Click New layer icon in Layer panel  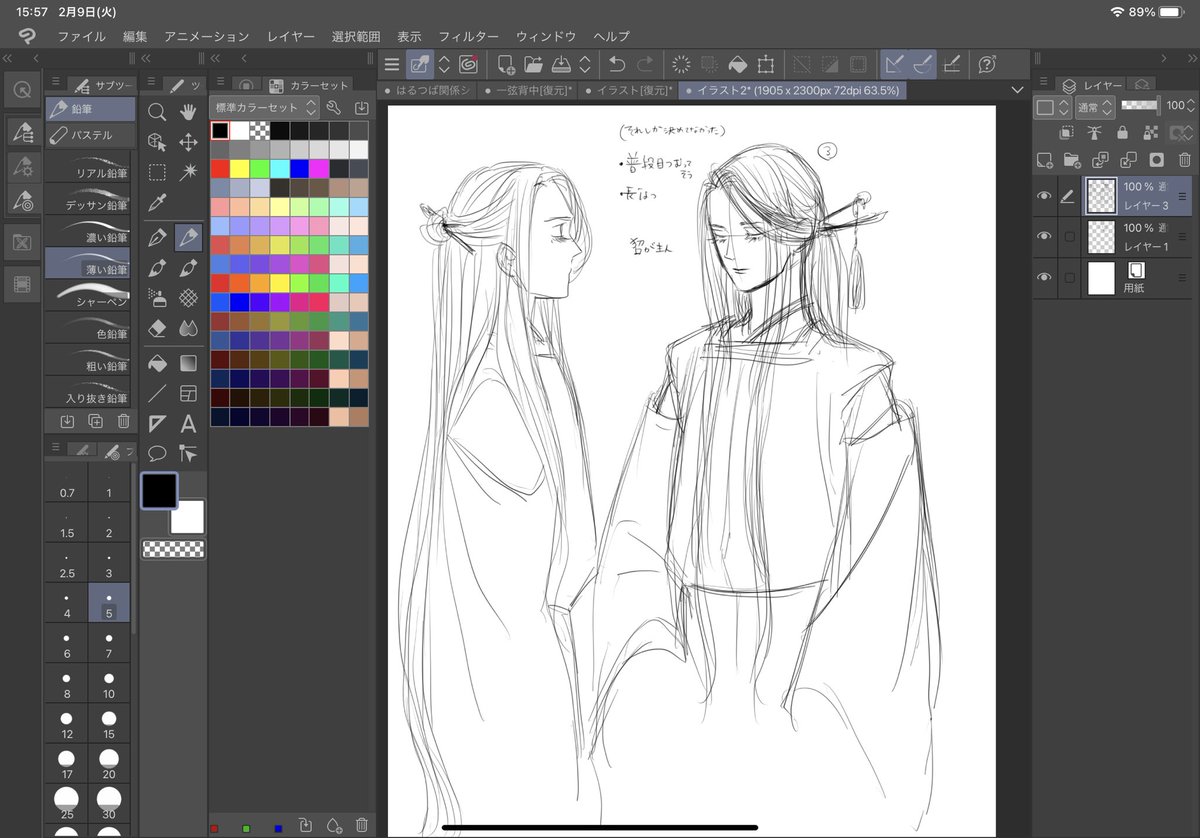coord(1044,159)
